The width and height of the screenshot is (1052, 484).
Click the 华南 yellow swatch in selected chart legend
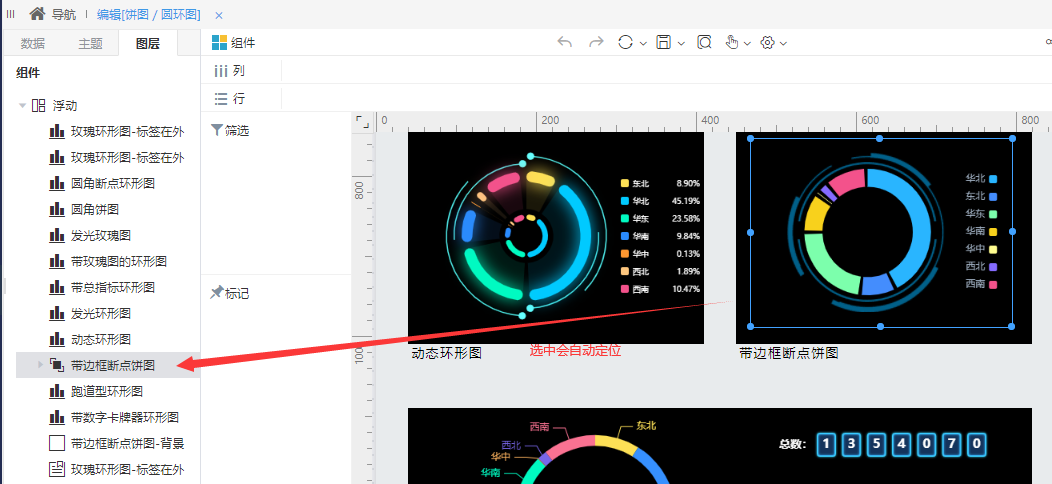pos(993,232)
